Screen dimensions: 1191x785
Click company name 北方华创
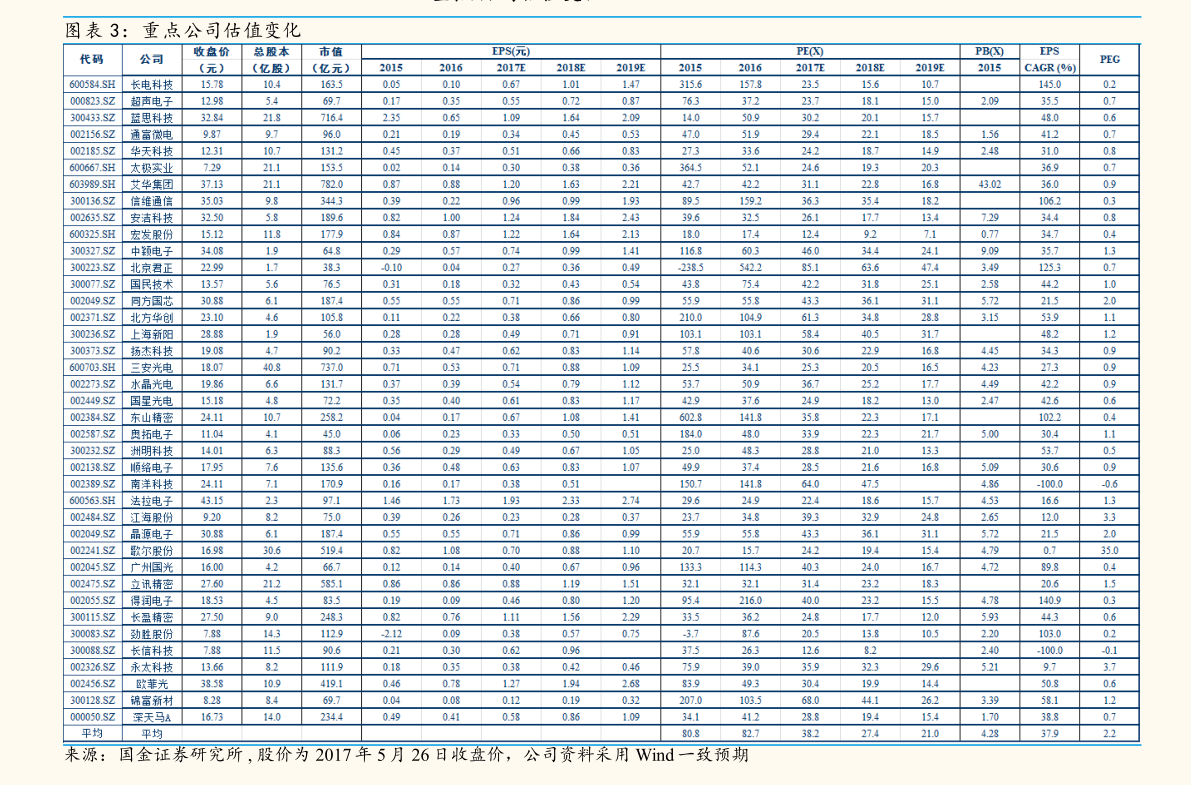(151, 318)
